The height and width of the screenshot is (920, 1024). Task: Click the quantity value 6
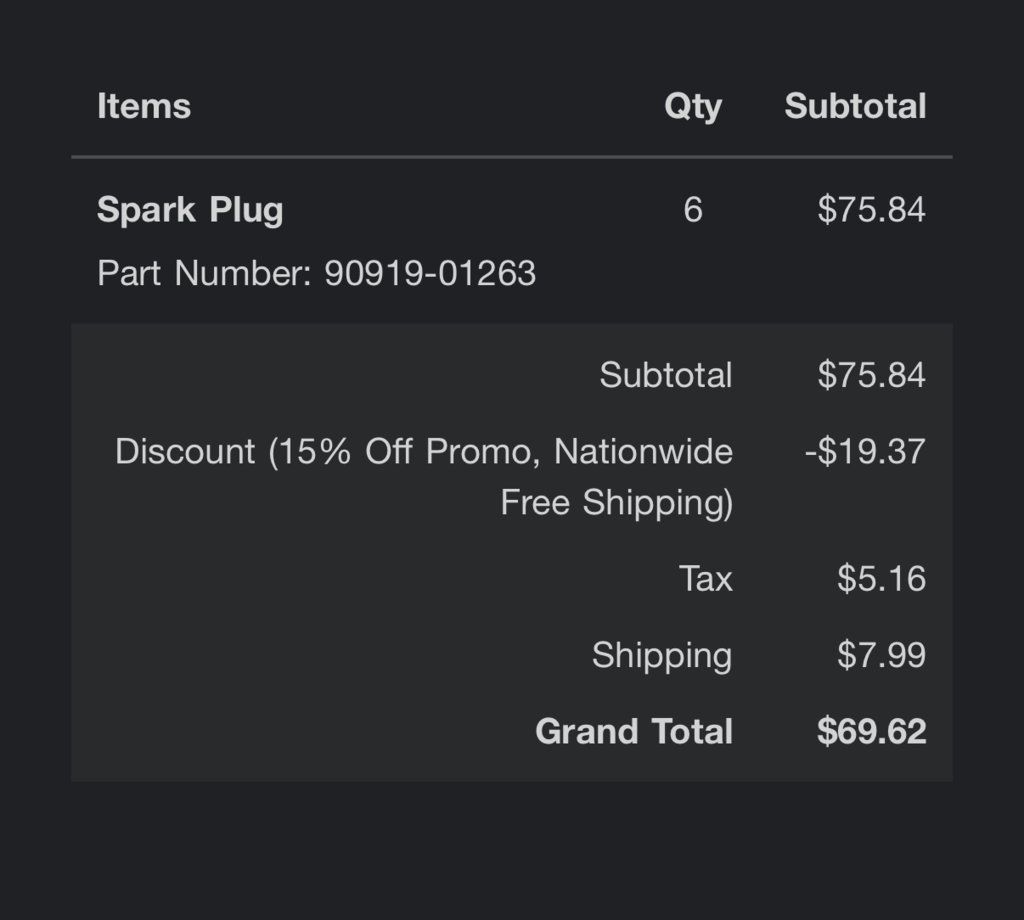point(693,210)
